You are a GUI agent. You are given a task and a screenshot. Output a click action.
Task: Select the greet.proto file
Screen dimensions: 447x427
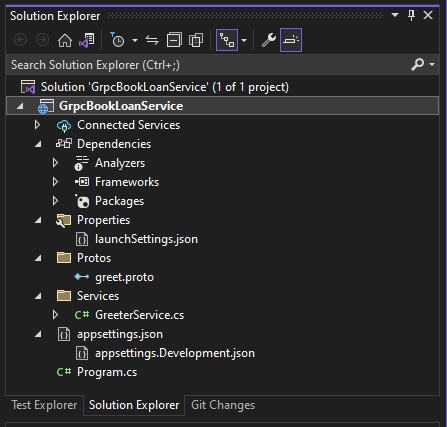tap(125, 277)
